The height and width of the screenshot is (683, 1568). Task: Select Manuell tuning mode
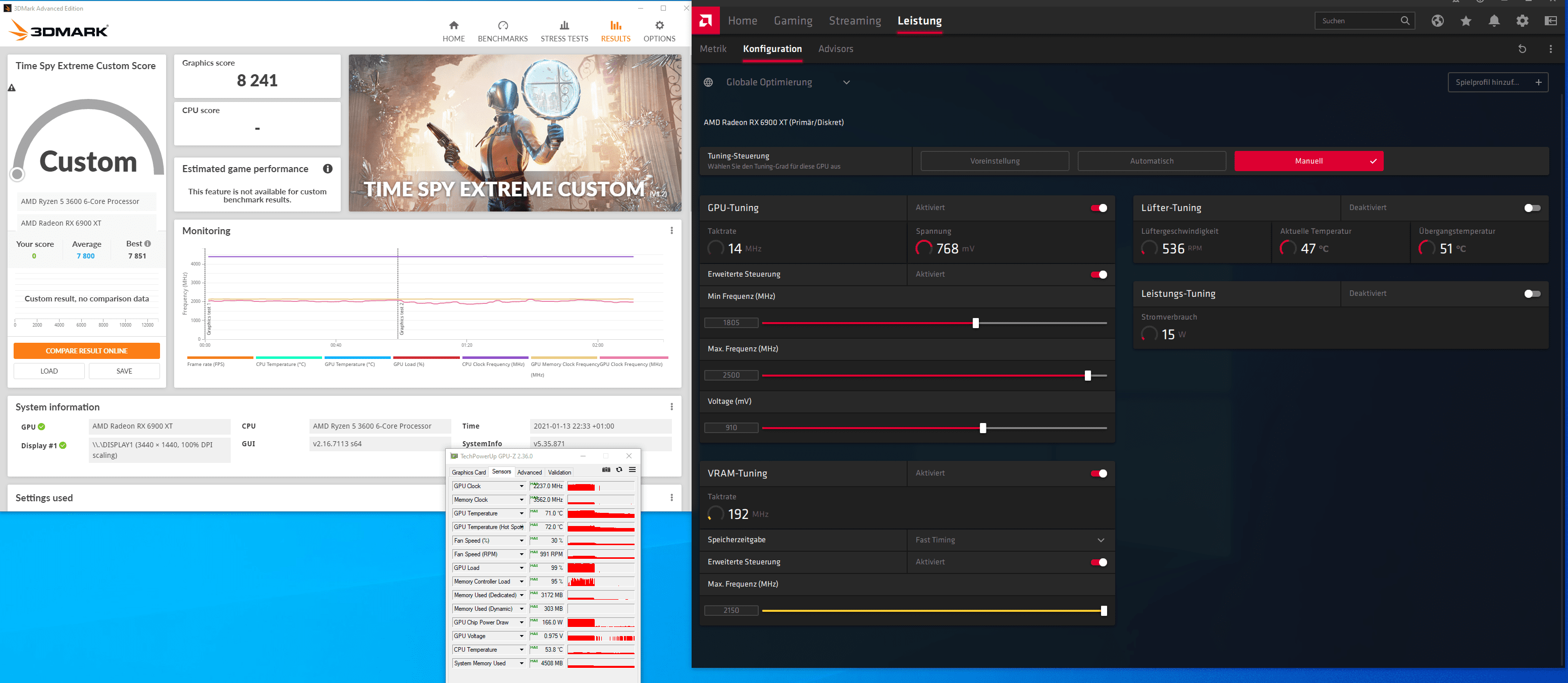tap(1309, 162)
